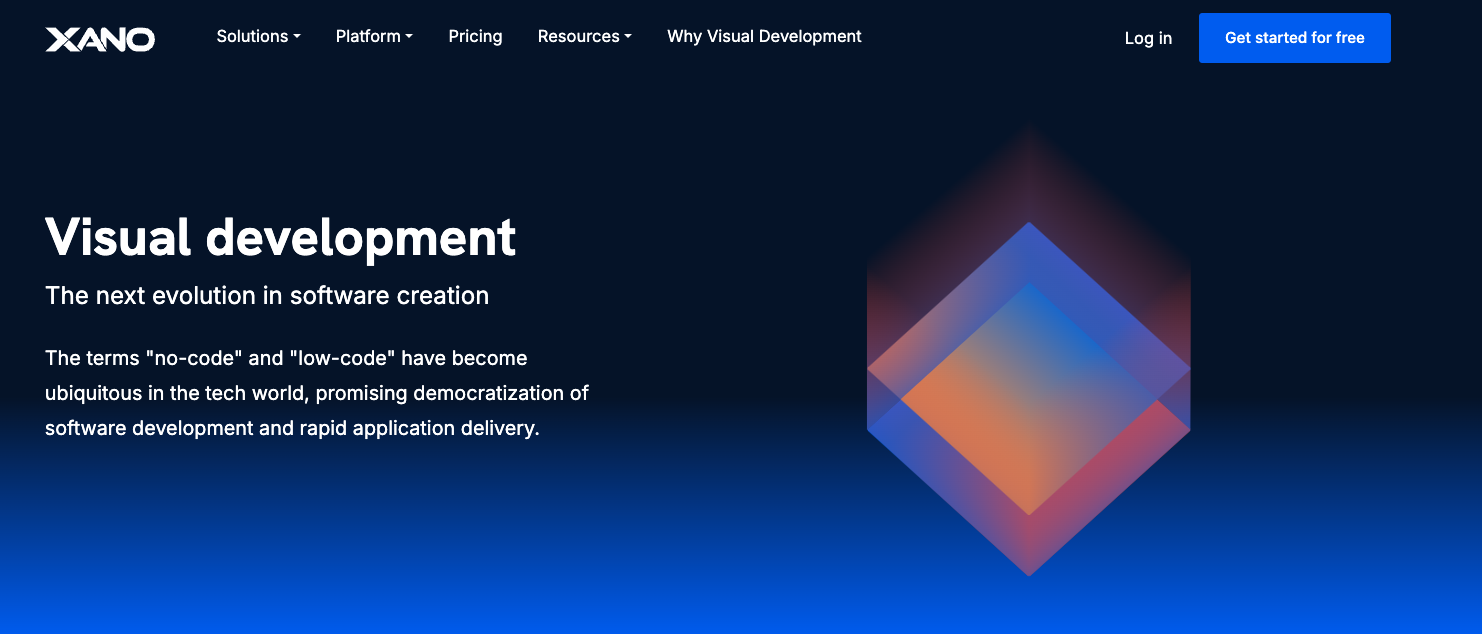The image size is (1482, 634).
Task: Open the Resources dropdown menu
Action: tap(584, 36)
